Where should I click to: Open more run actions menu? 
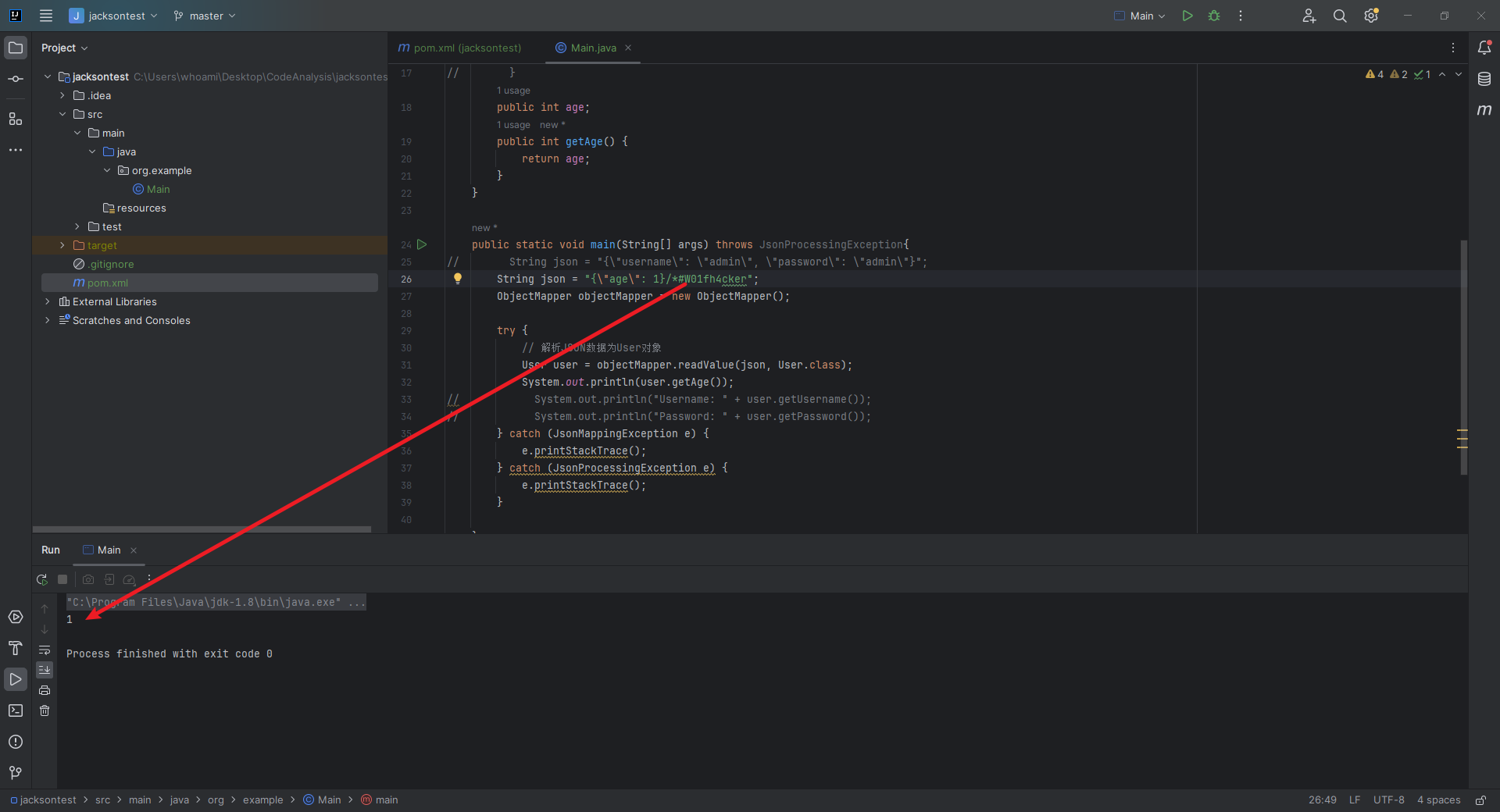coord(1241,16)
